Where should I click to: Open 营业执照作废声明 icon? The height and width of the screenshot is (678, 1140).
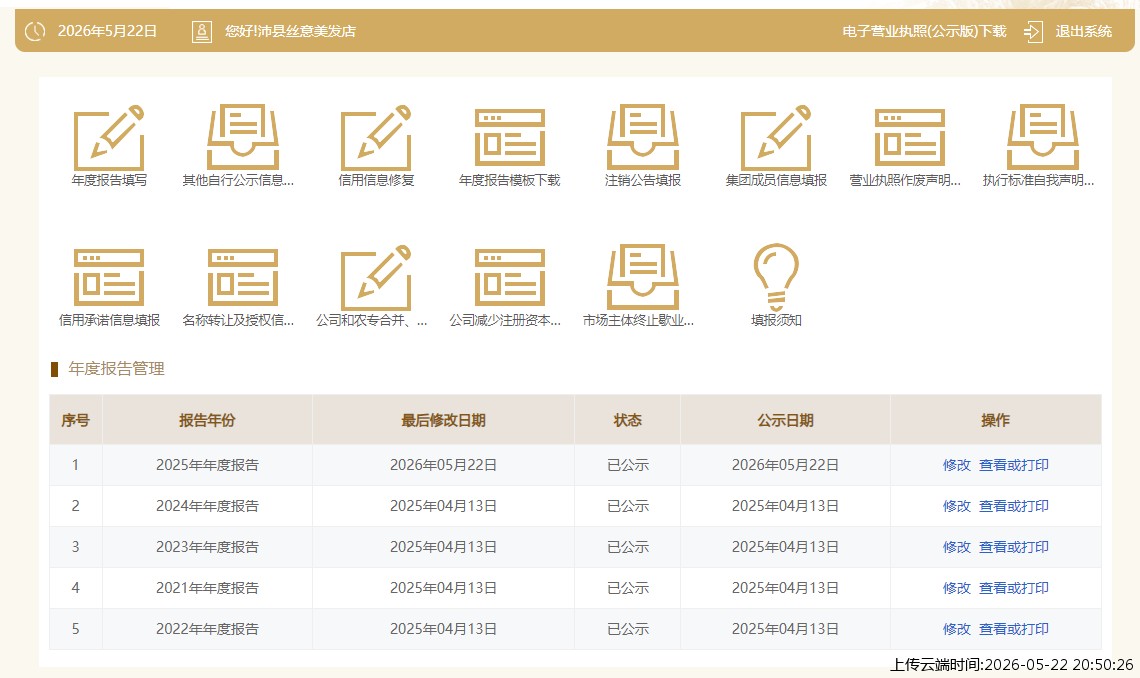click(910, 137)
